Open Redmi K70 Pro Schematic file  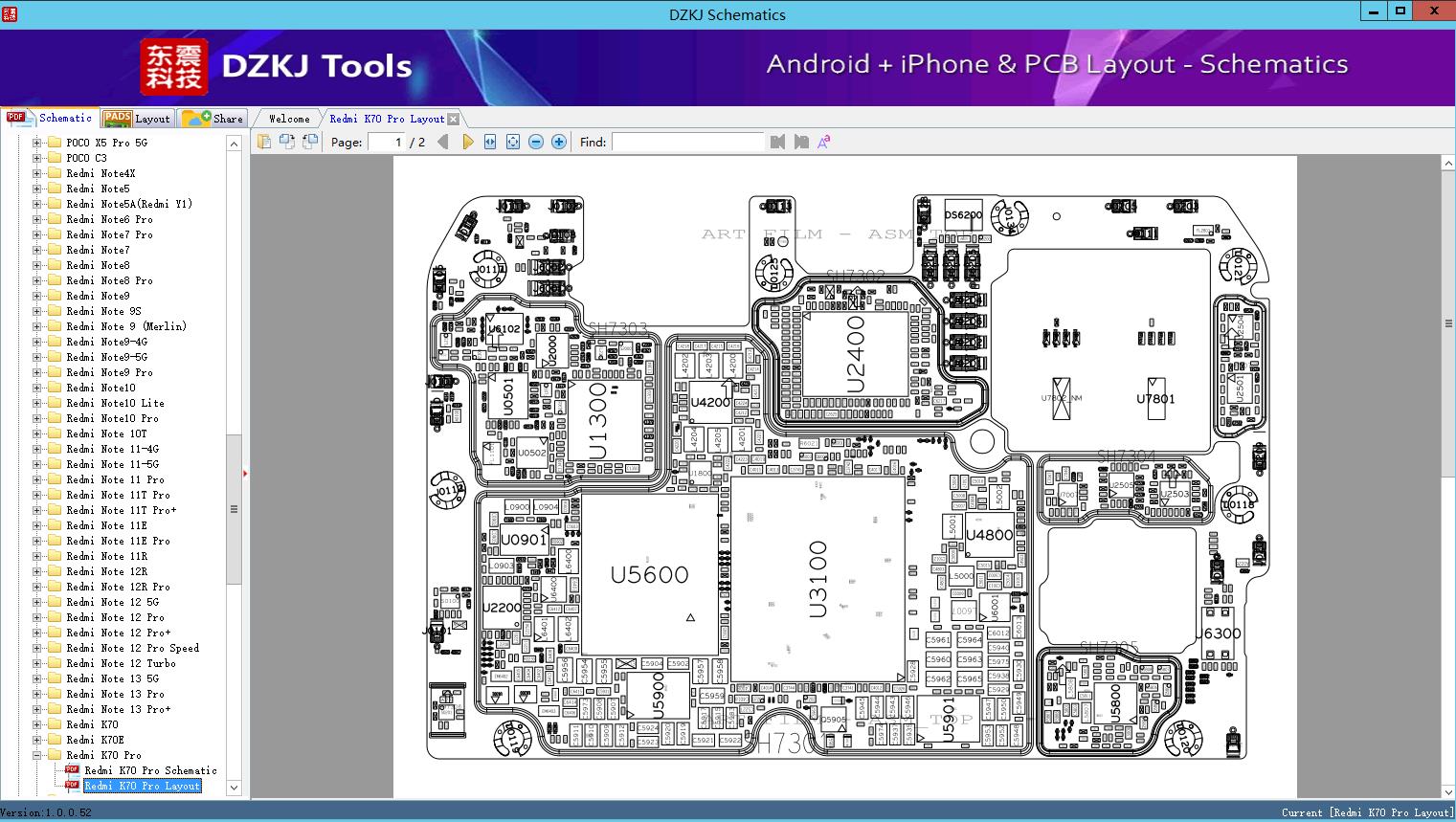(x=150, y=770)
